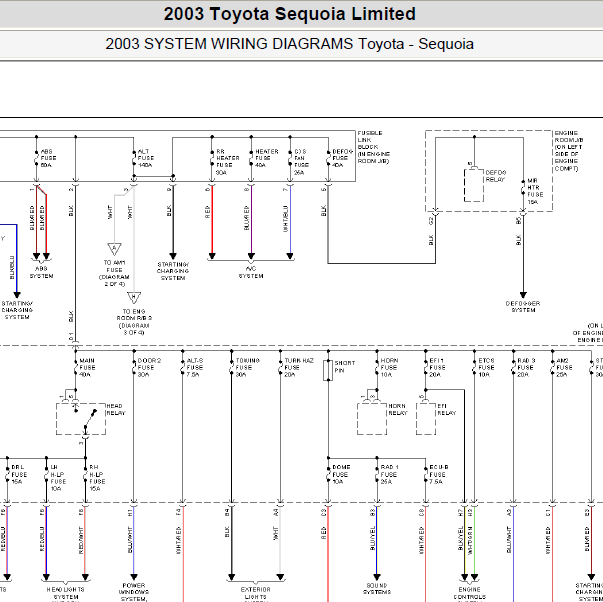
Task: Select the 'TO AM1 FUSE (DIAGRAM 2 OF 4)' reference
Action: pos(114,273)
